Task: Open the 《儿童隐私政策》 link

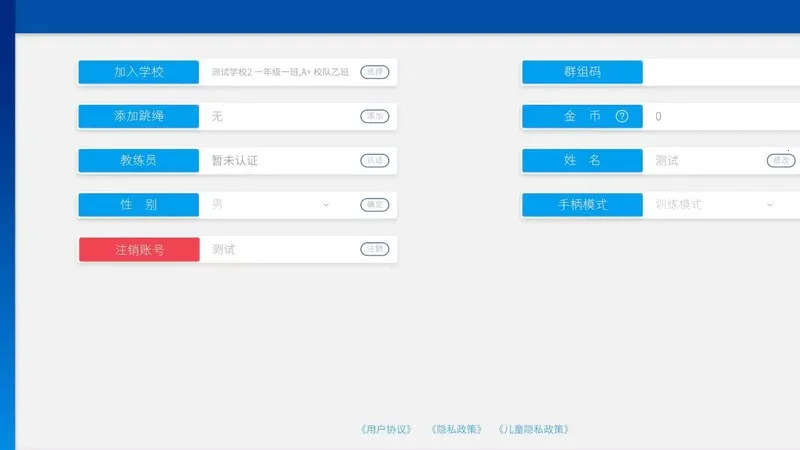Action: 534,429
